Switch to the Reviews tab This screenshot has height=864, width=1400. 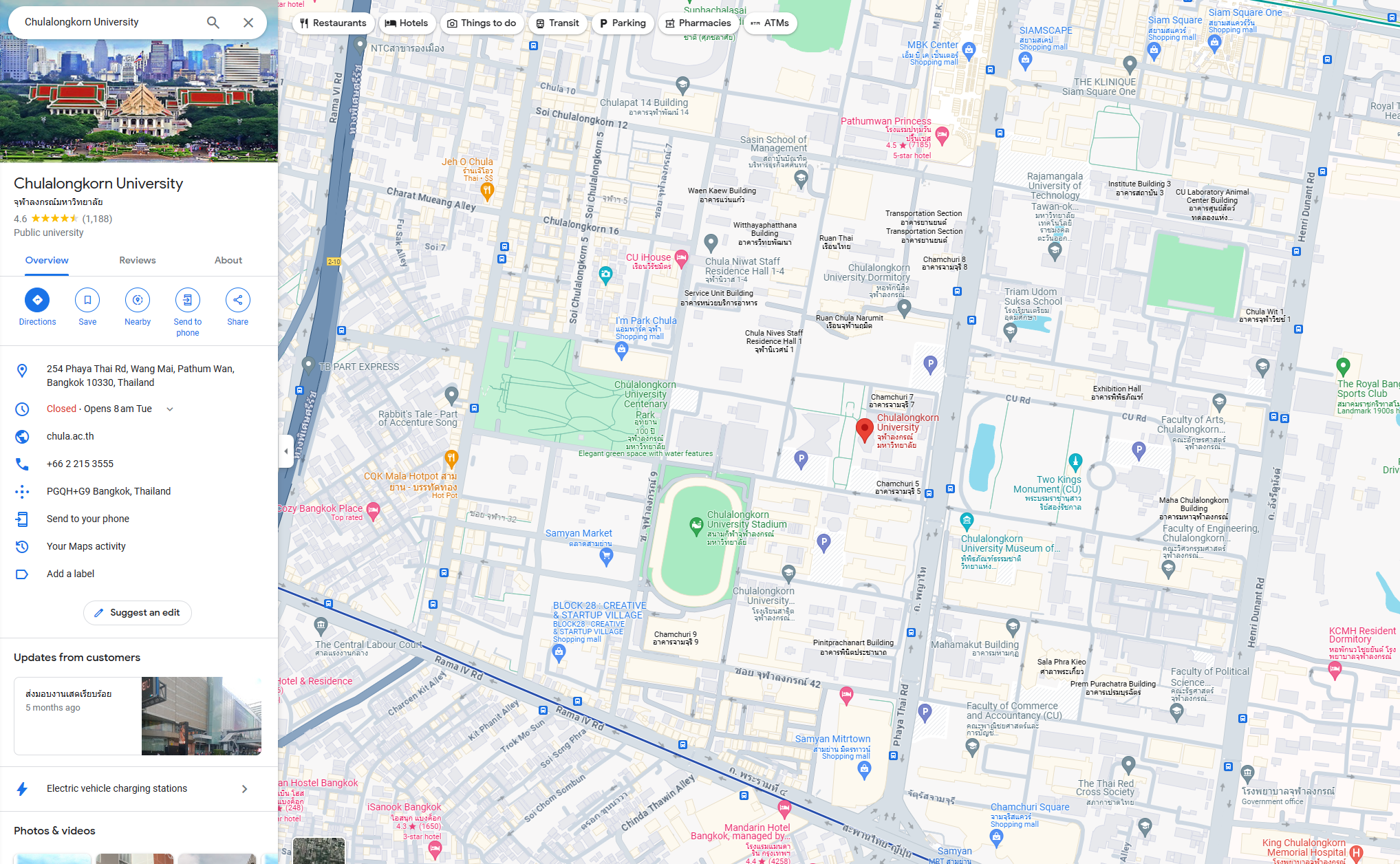138,261
